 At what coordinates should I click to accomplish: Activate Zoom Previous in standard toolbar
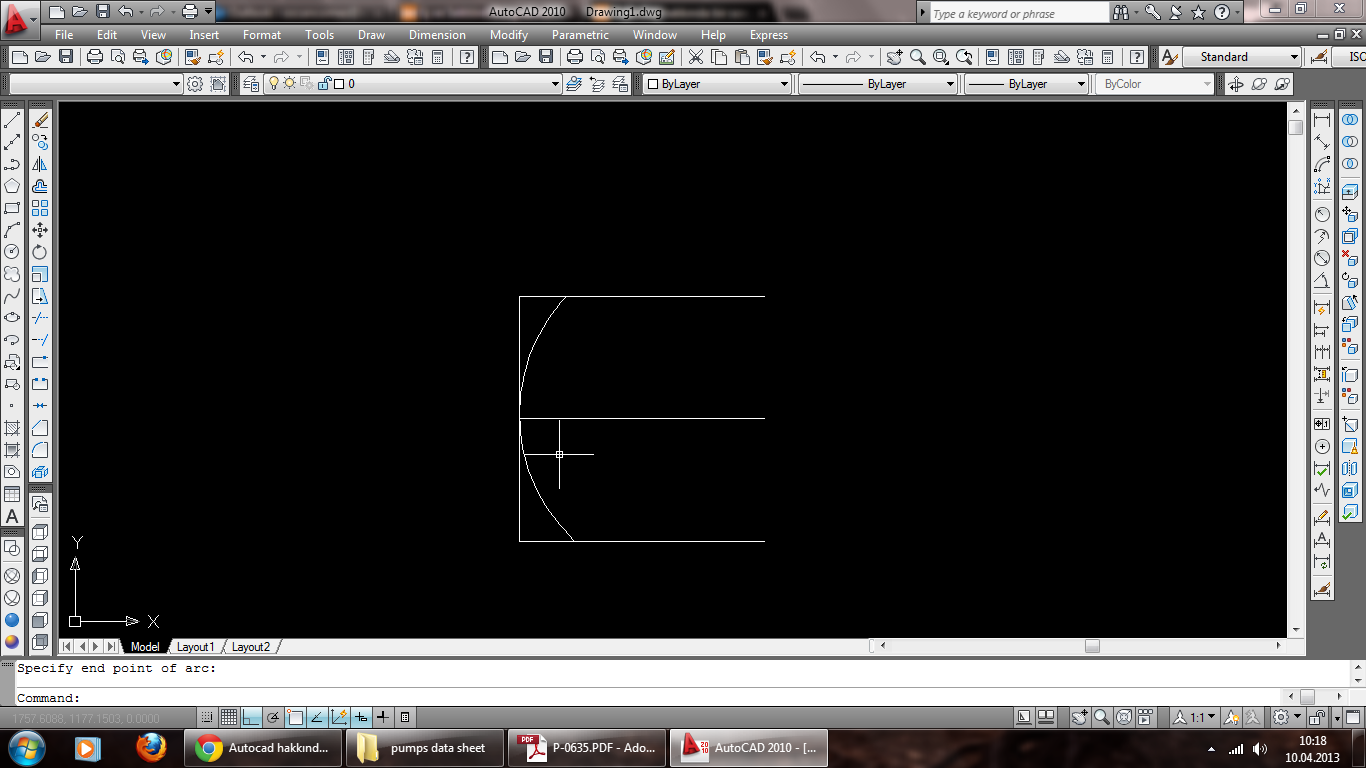[965, 57]
